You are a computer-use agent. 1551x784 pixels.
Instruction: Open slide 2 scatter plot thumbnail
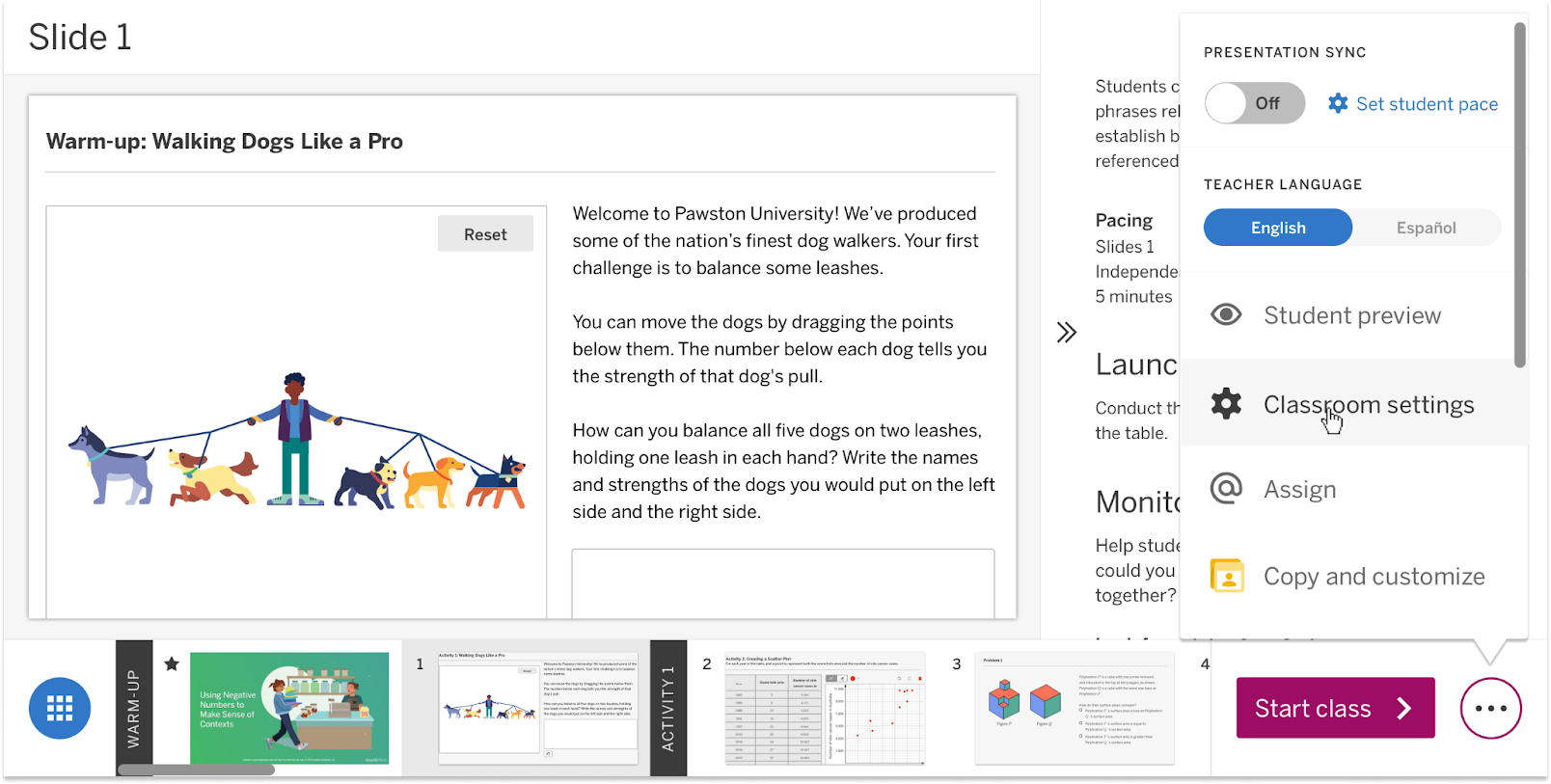point(825,709)
